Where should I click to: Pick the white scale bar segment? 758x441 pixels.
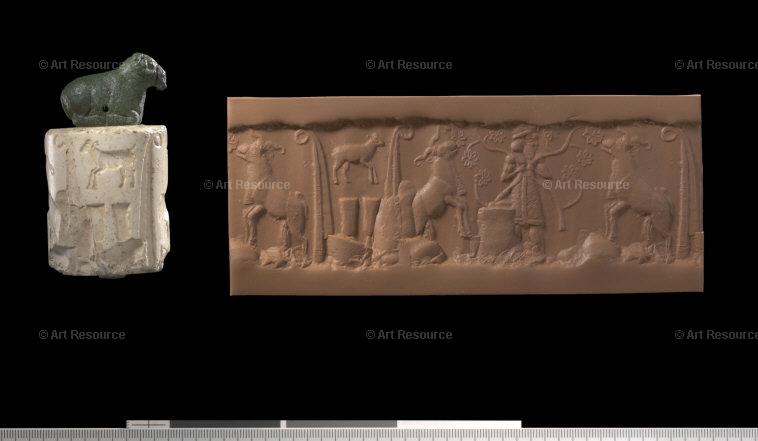pos(459,424)
